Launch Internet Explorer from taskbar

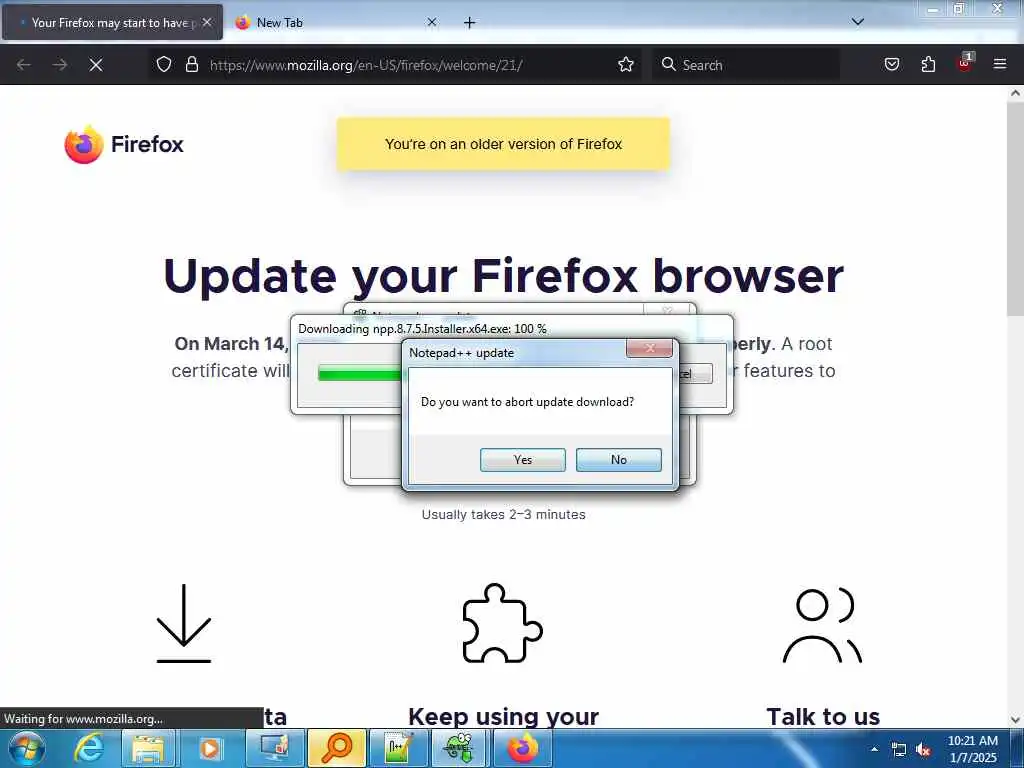[88, 748]
